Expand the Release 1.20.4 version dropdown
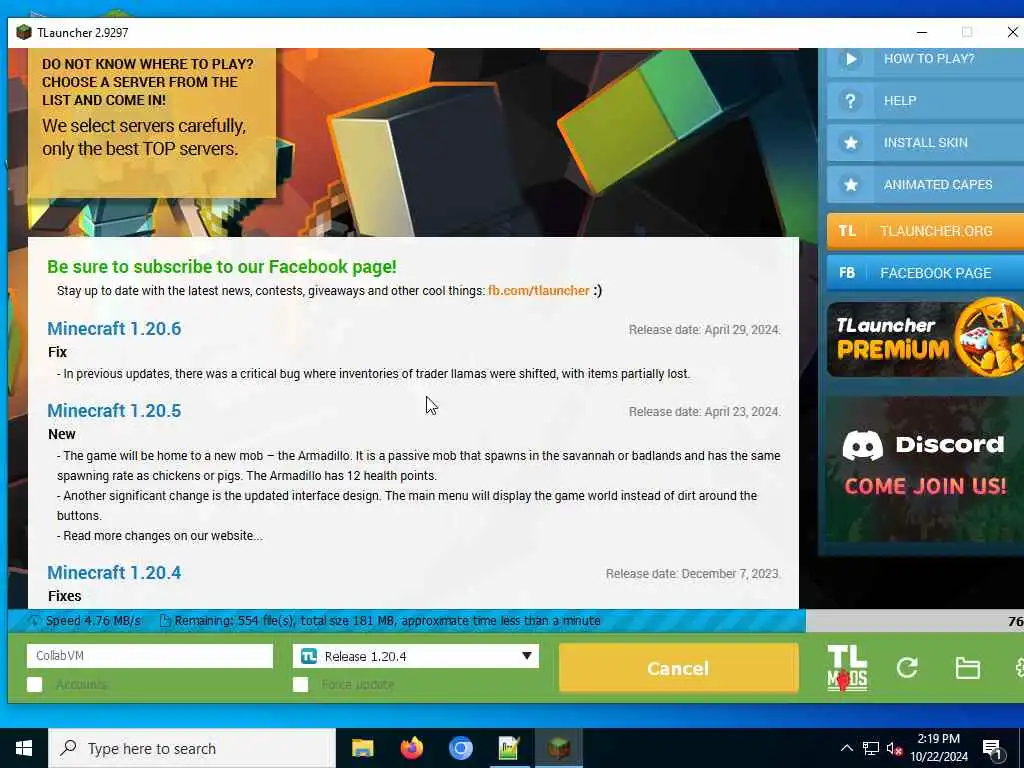This screenshot has width=1024, height=768. [x=415, y=656]
